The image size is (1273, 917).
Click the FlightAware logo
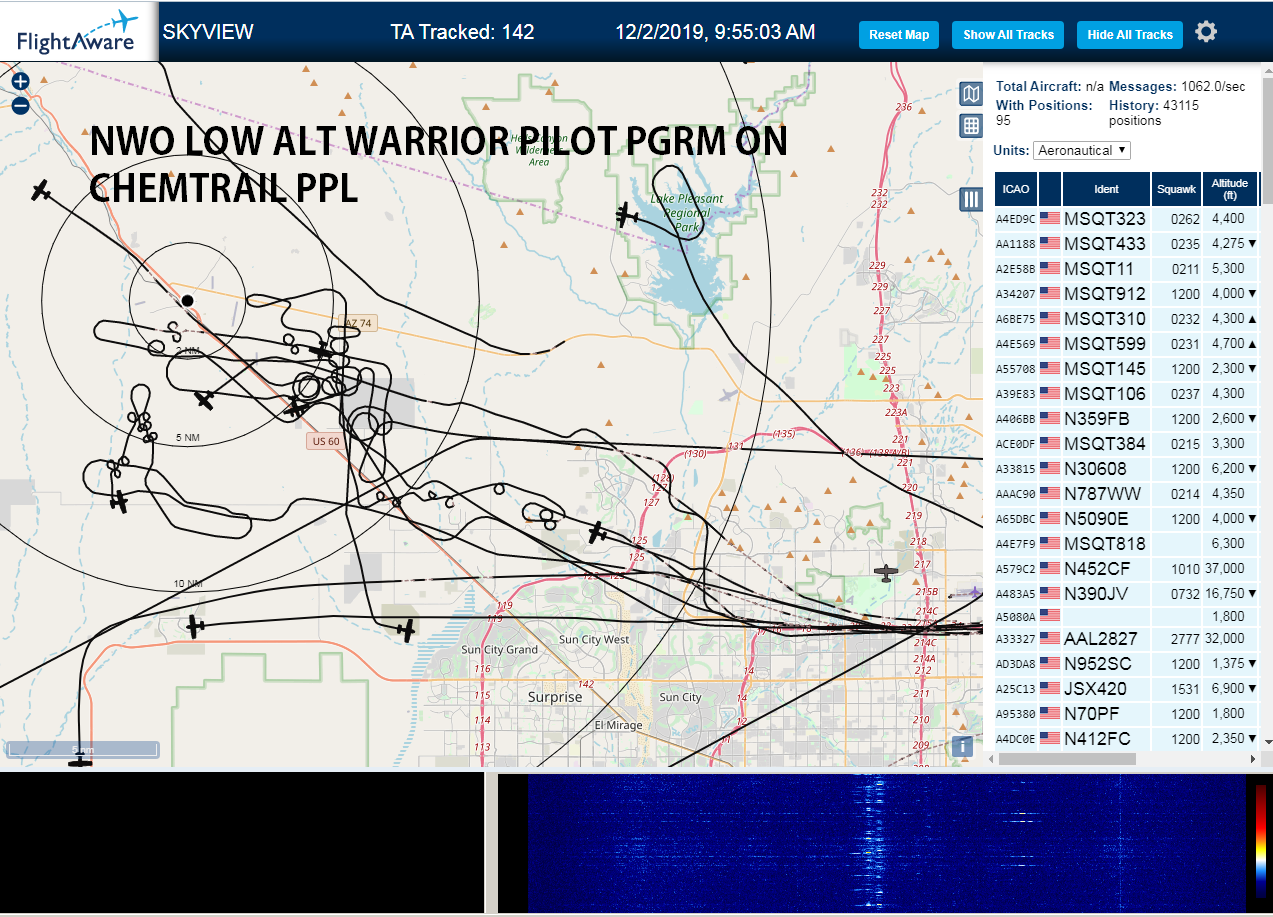(78, 31)
